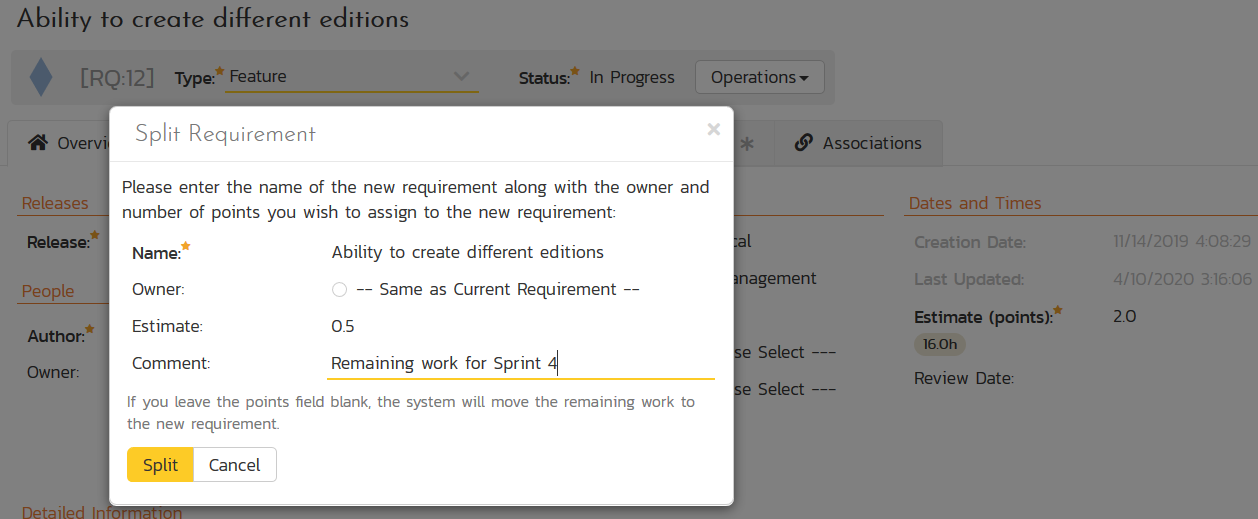The image size is (1258, 519).
Task: Switch to the Associations tab
Action: (x=858, y=143)
